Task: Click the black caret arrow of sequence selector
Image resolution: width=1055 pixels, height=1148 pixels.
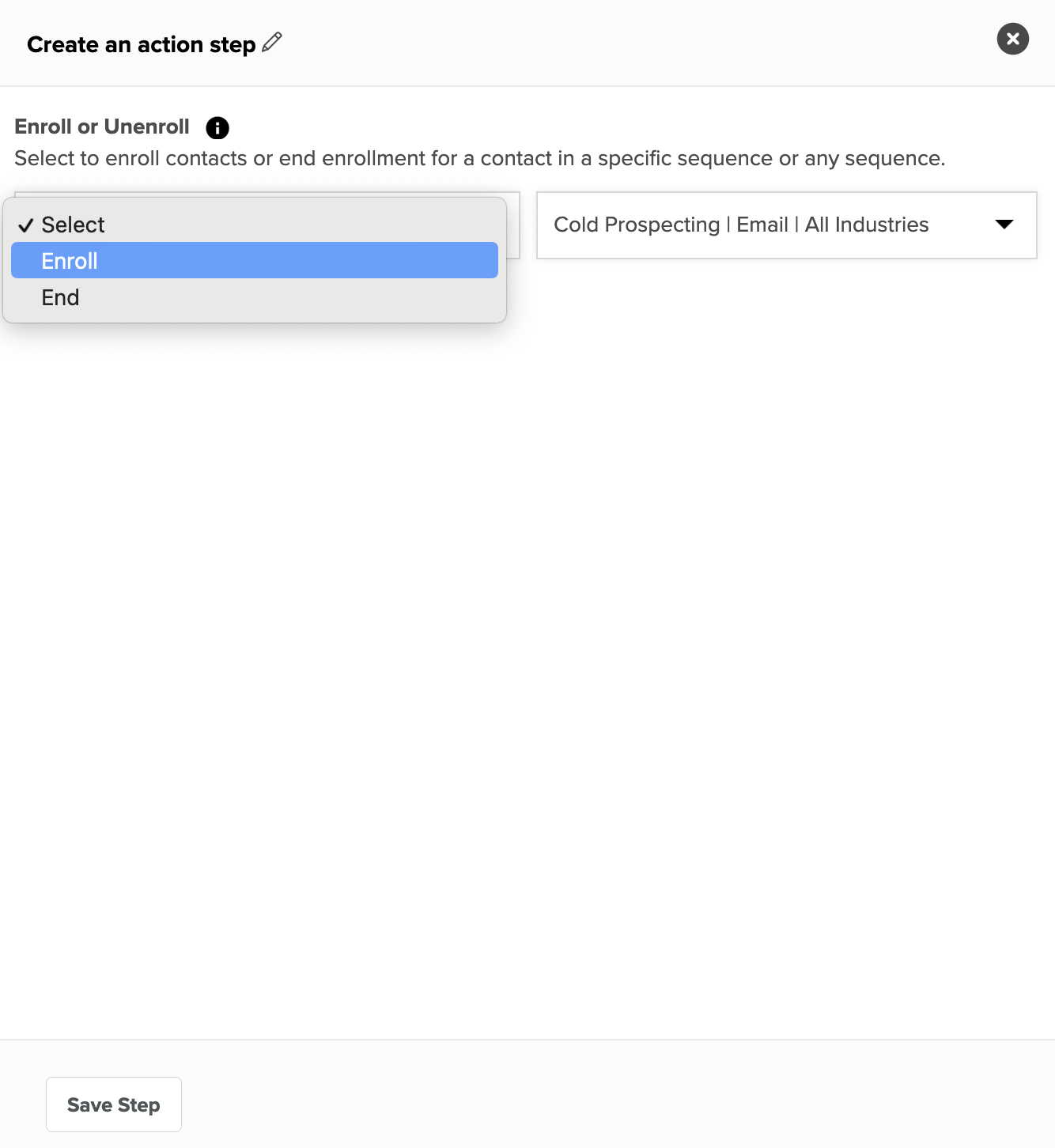Action: (x=1004, y=225)
